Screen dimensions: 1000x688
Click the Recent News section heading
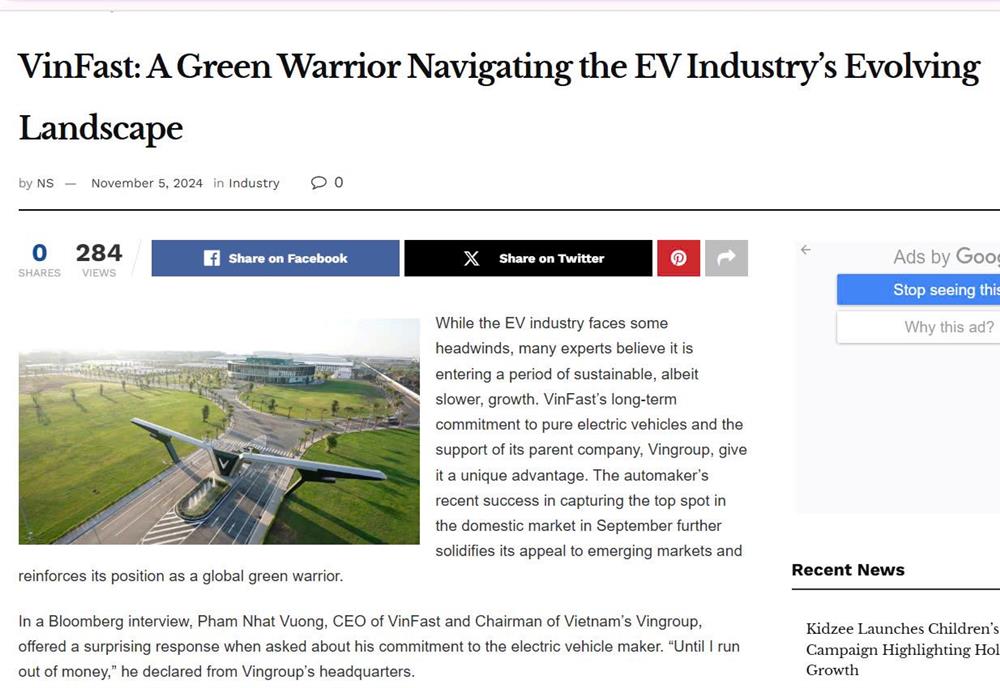(x=848, y=570)
